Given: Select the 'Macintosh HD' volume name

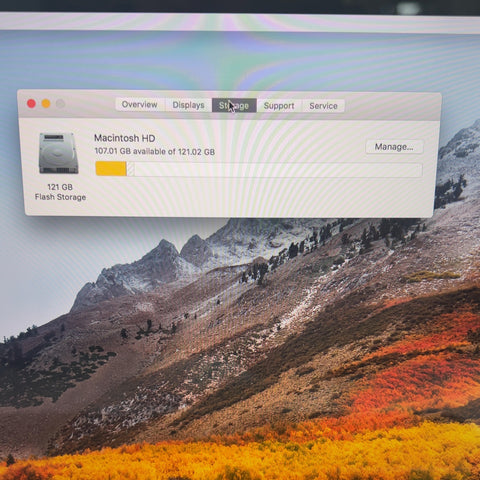Looking at the screenshot, I should [125, 138].
